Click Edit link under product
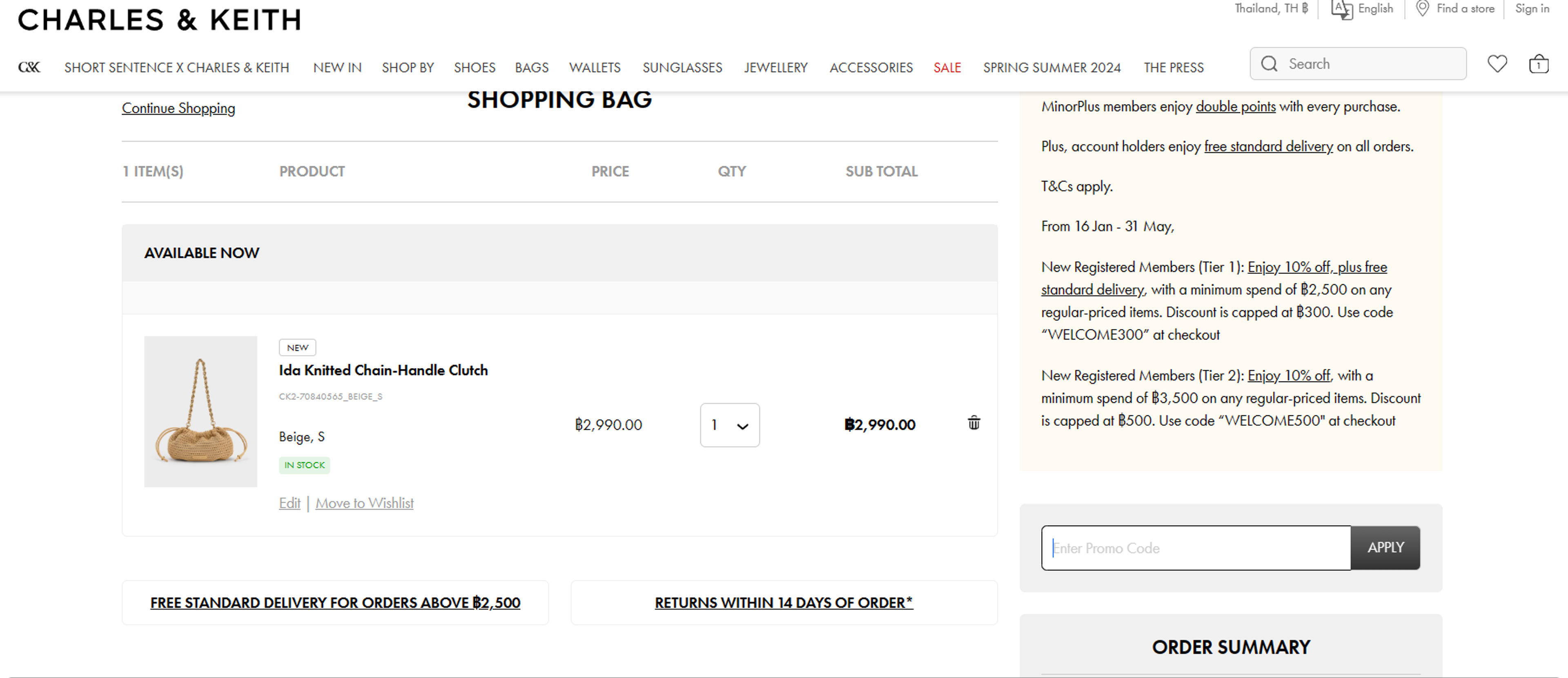1568x678 pixels. (289, 503)
